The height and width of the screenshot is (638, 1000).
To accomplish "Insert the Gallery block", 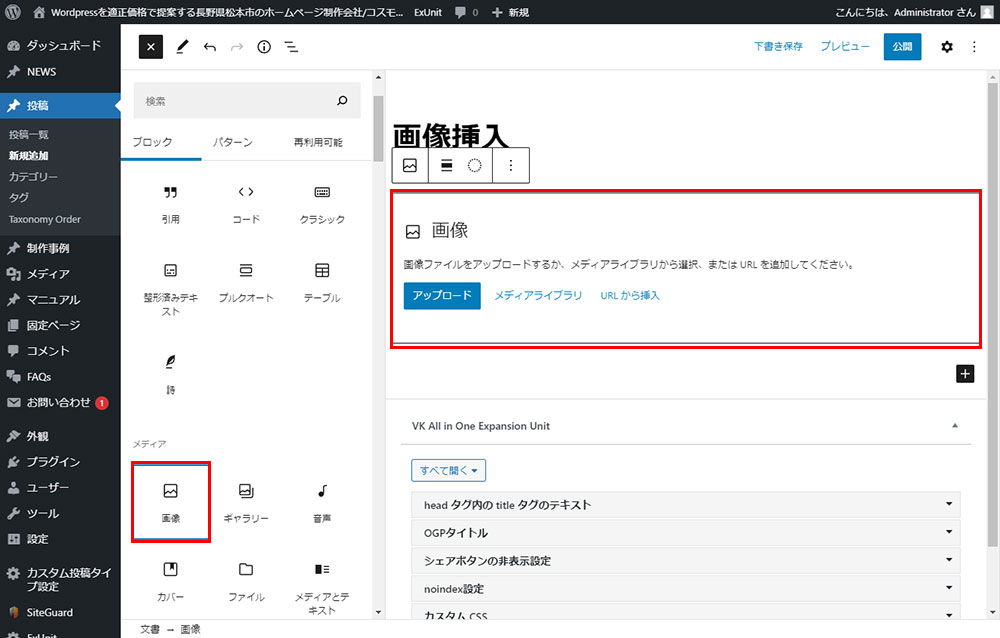I will tap(246, 502).
